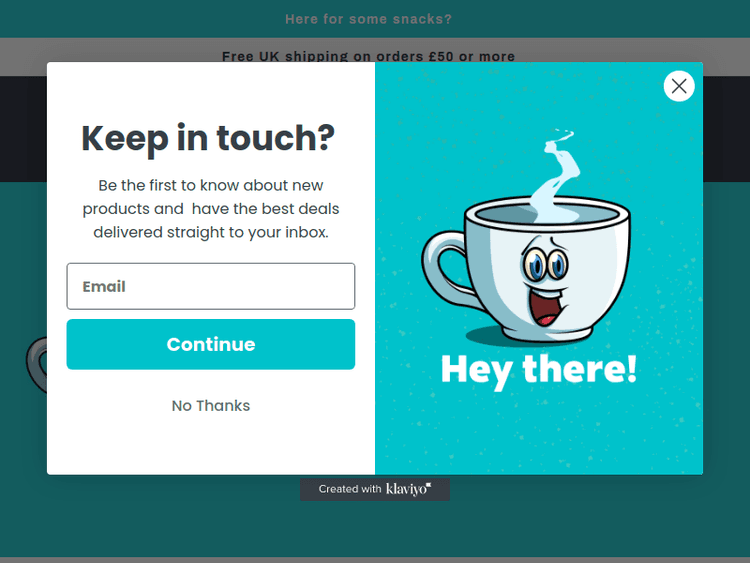Click the "Be the first to know" paragraph
750x563 pixels.
coord(210,209)
